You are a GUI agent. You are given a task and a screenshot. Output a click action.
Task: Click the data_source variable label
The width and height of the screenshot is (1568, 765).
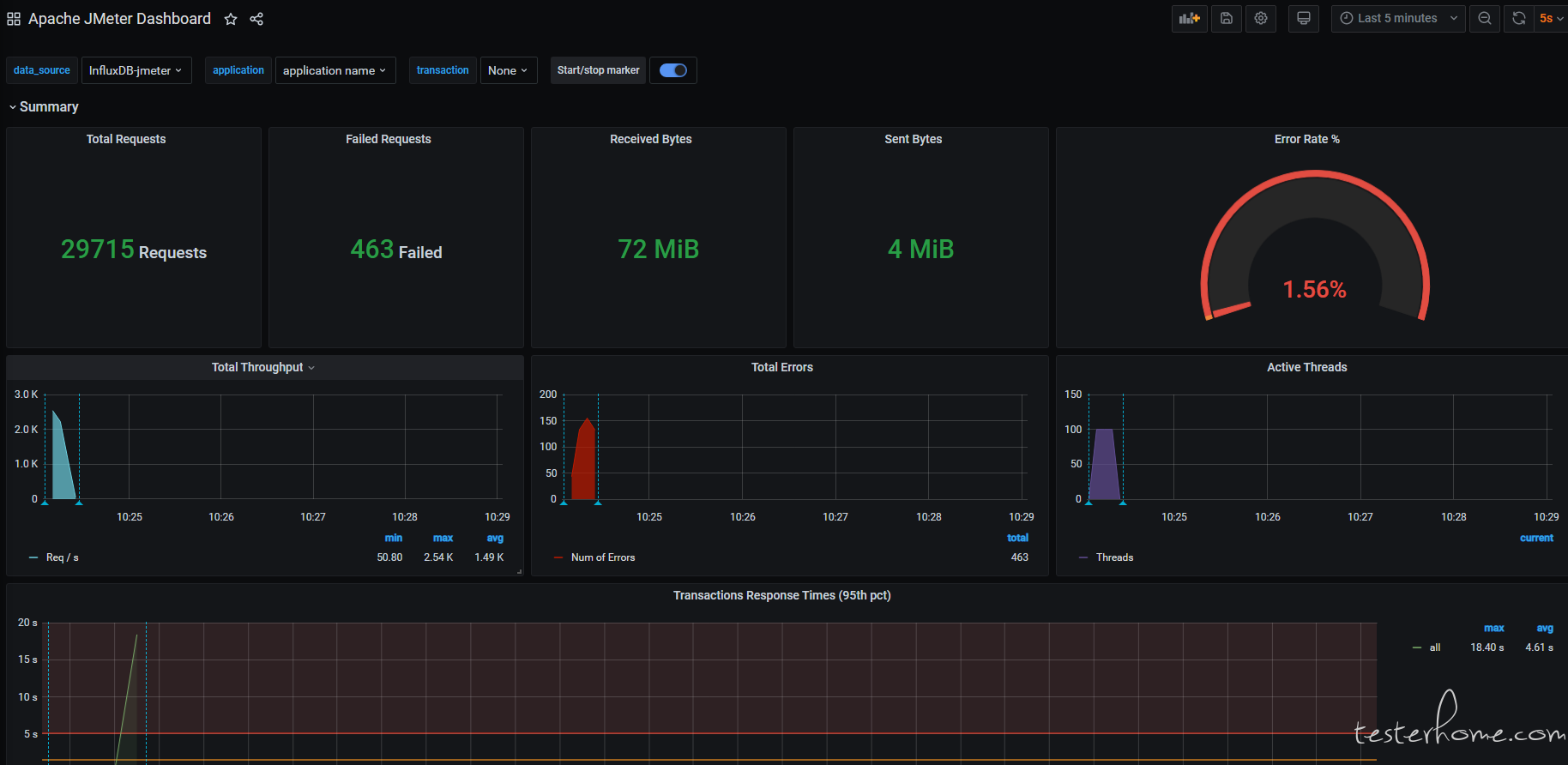42,70
